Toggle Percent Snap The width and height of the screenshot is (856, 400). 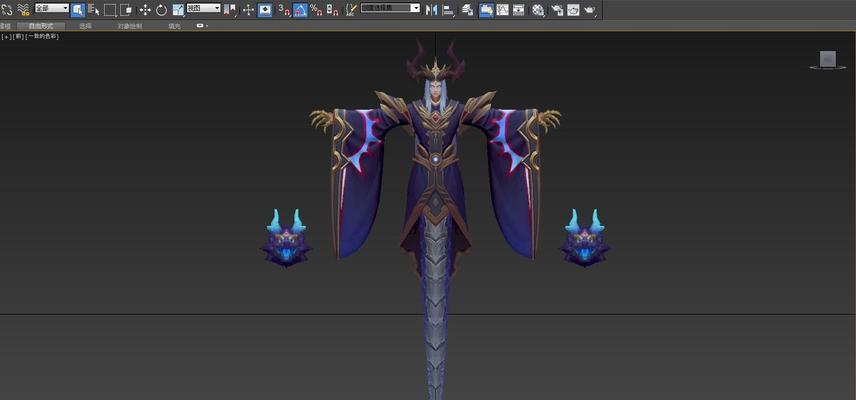click(316, 9)
